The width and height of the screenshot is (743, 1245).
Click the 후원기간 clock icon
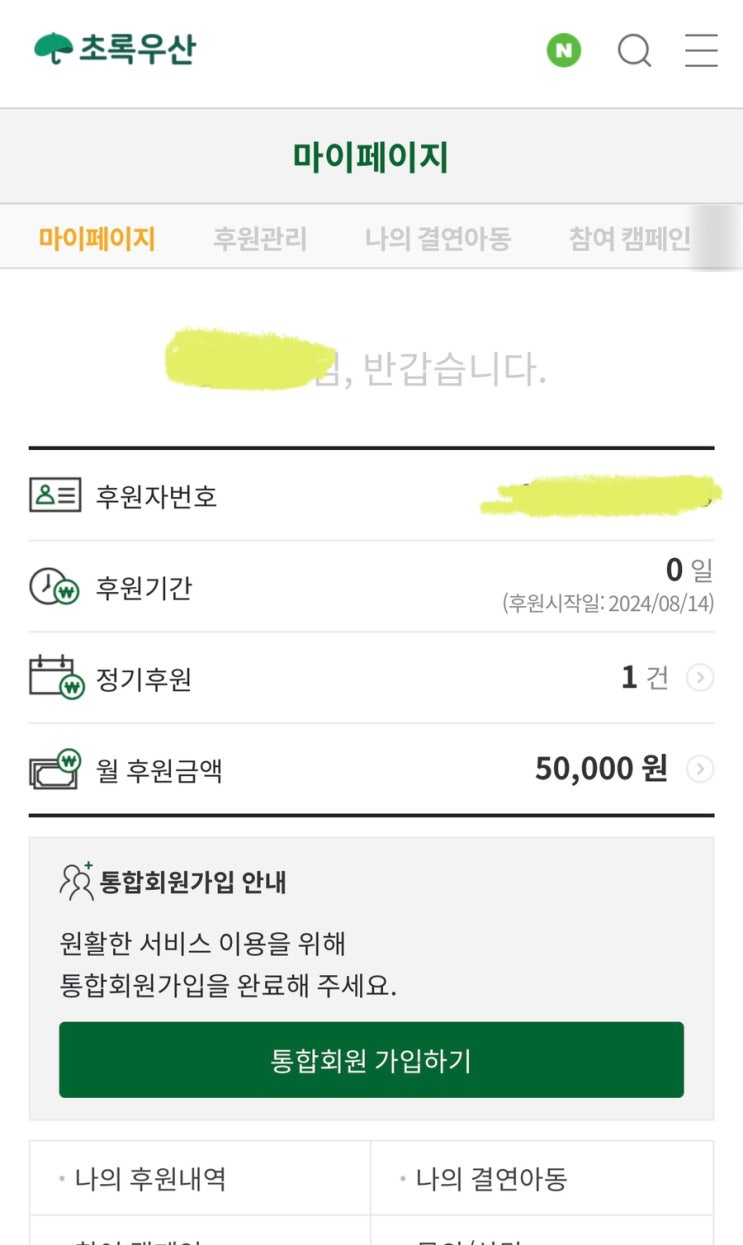pyautogui.click(x=54, y=587)
